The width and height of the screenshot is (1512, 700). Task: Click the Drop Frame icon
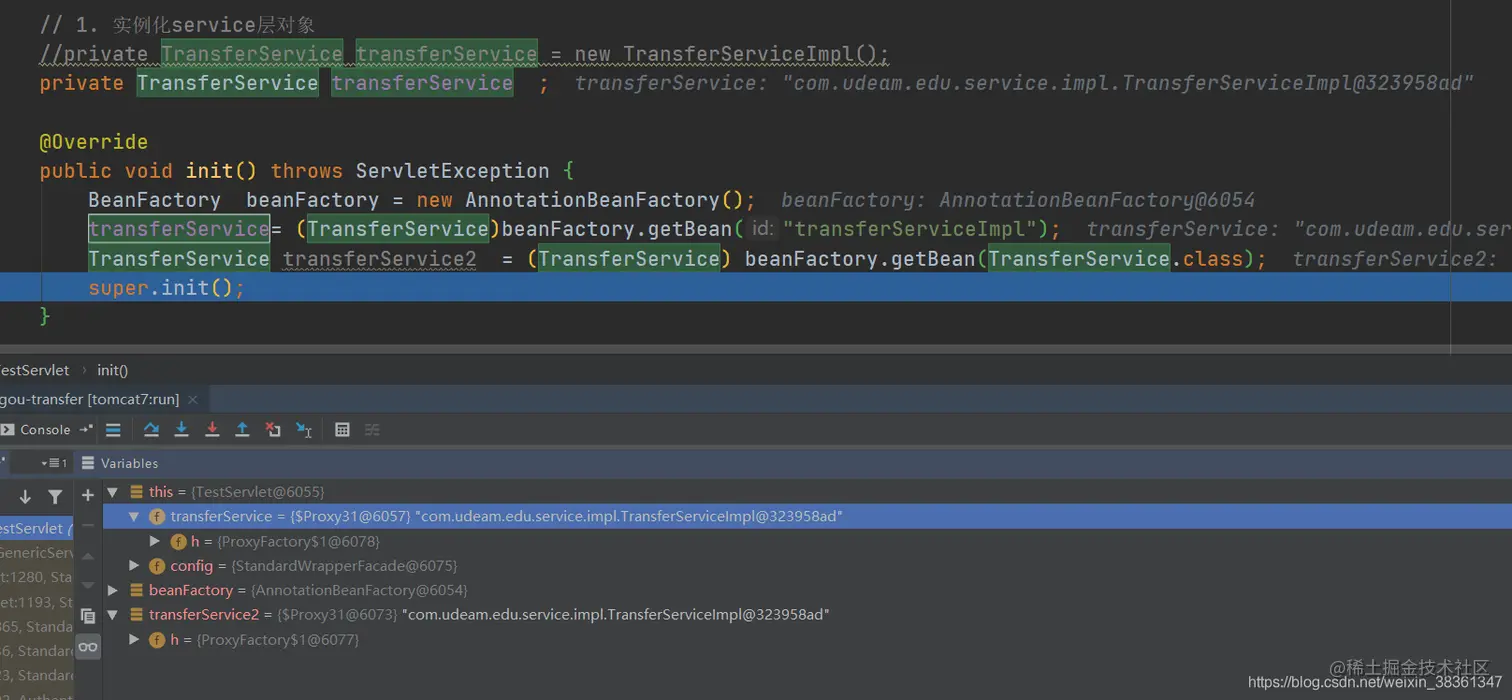(x=273, y=429)
